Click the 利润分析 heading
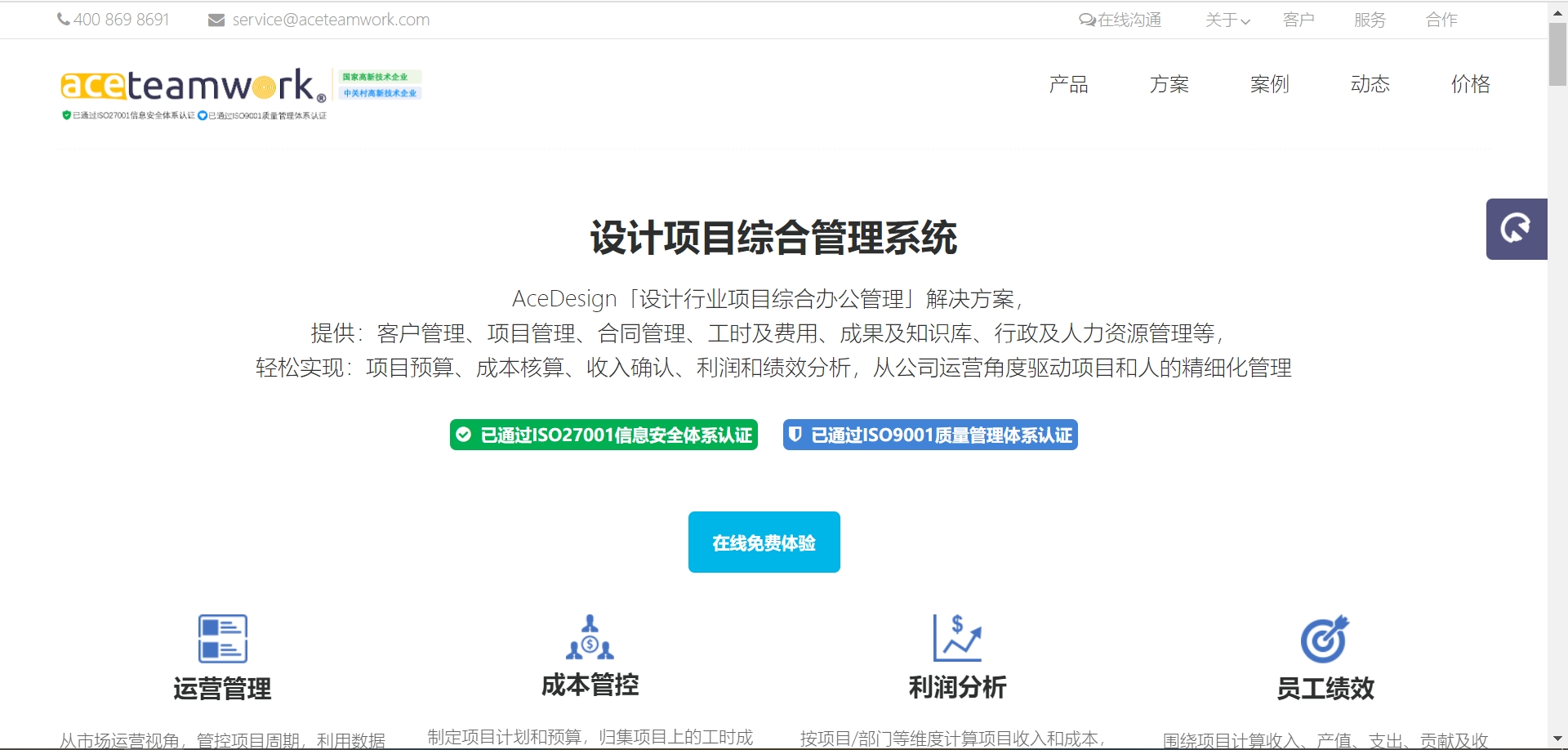 [957, 687]
